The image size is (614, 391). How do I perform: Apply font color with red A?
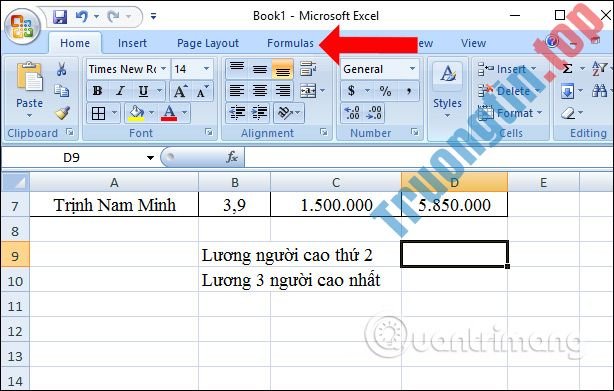169,114
